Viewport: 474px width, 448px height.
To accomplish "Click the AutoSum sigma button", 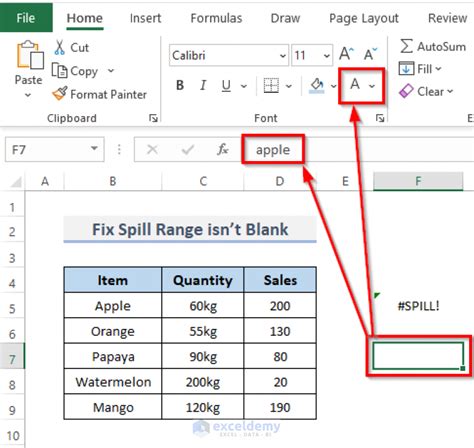I will pos(433,47).
